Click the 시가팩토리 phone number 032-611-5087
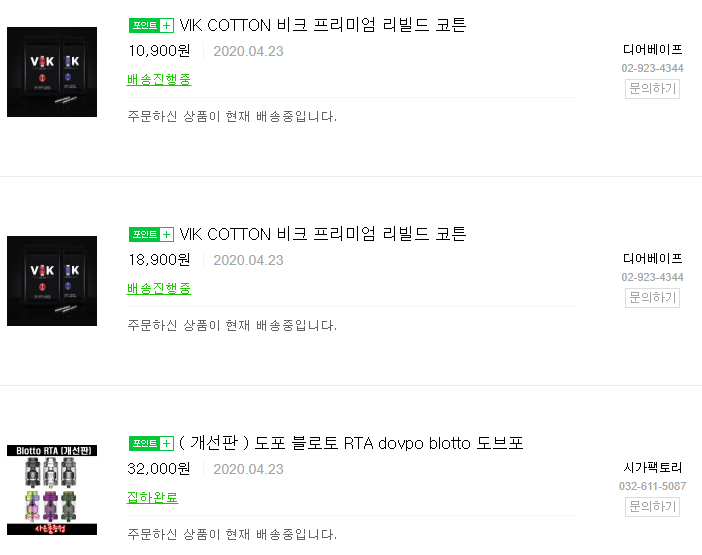This screenshot has width=702, height=555. coord(652,486)
